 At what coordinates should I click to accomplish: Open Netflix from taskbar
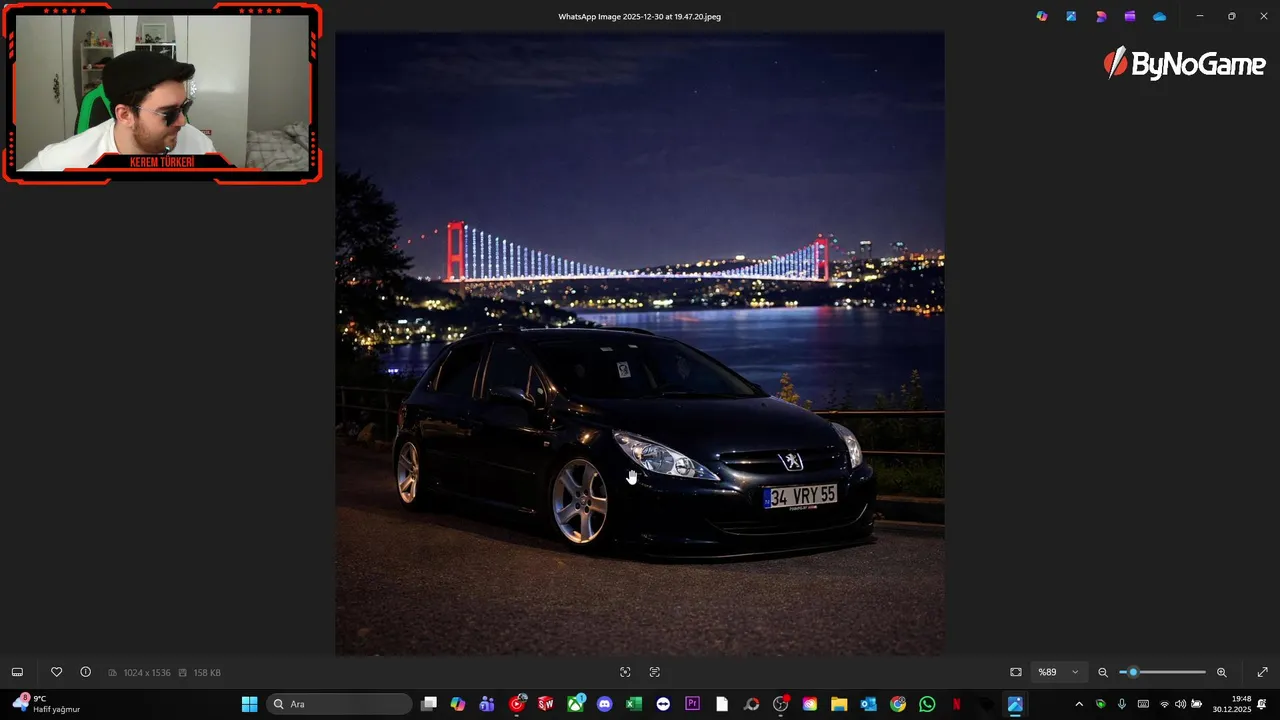pos(957,704)
